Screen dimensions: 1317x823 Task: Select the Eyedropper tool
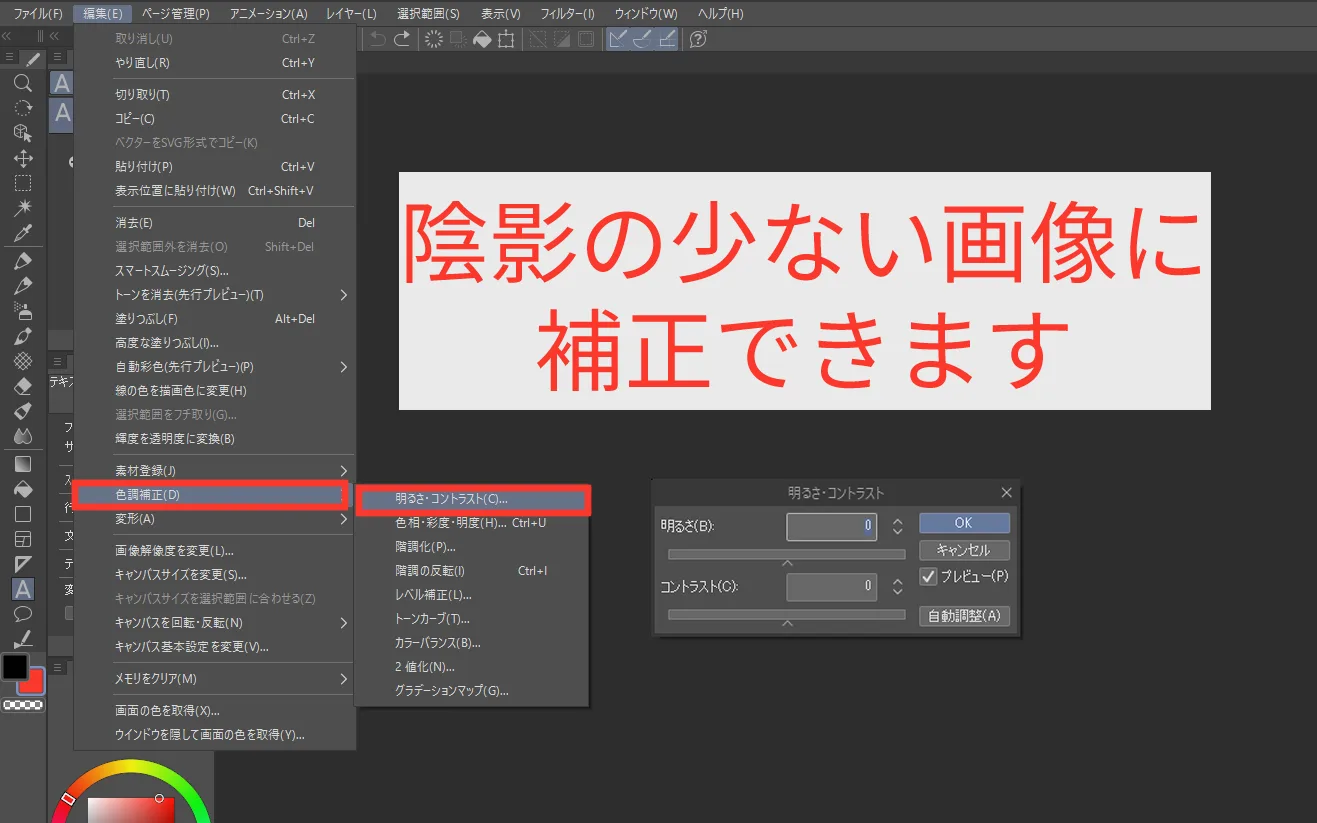point(23,234)
